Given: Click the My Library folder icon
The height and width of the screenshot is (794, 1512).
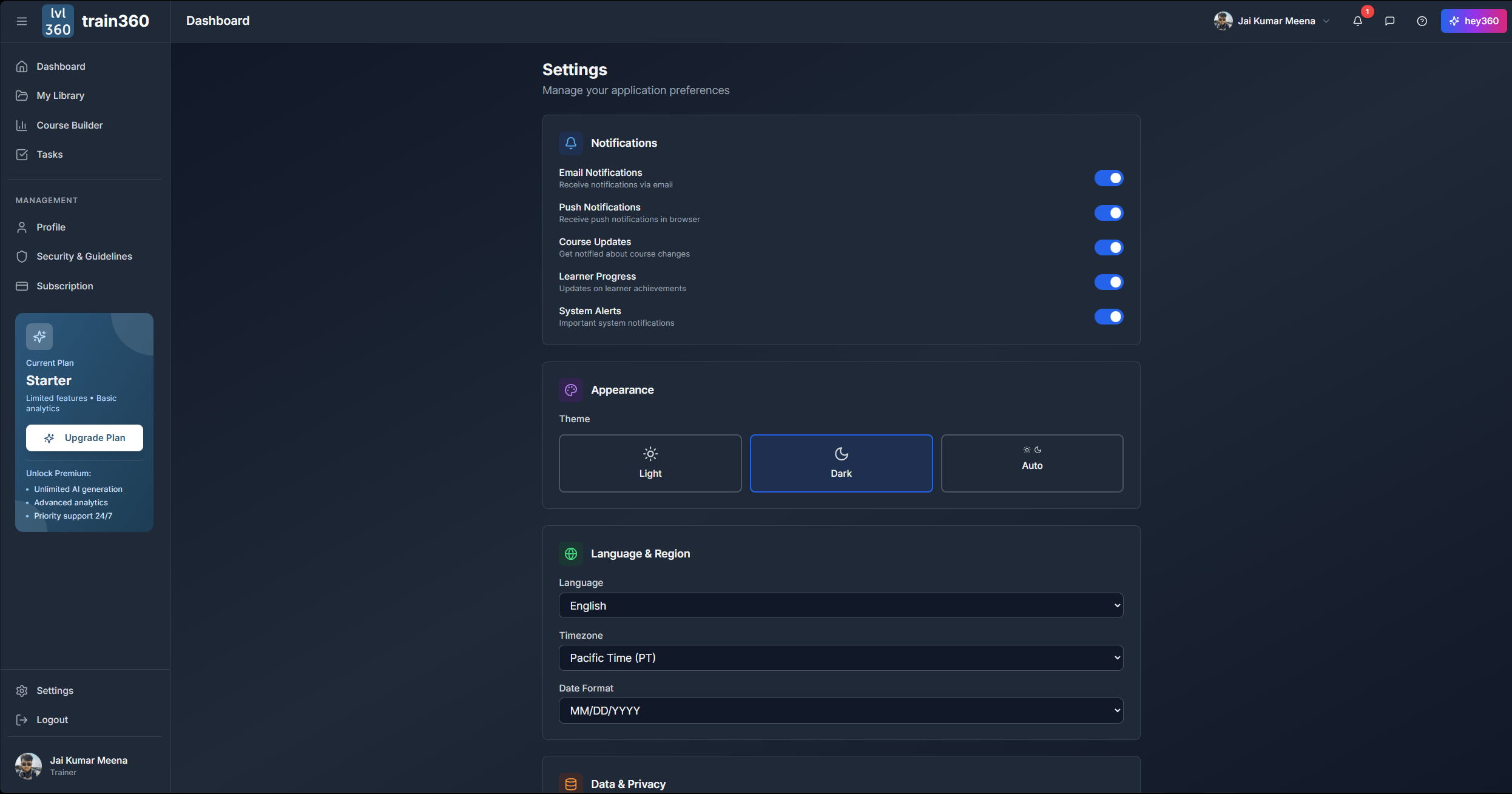Looking at the screenshot, I should [x=22, y=95].
